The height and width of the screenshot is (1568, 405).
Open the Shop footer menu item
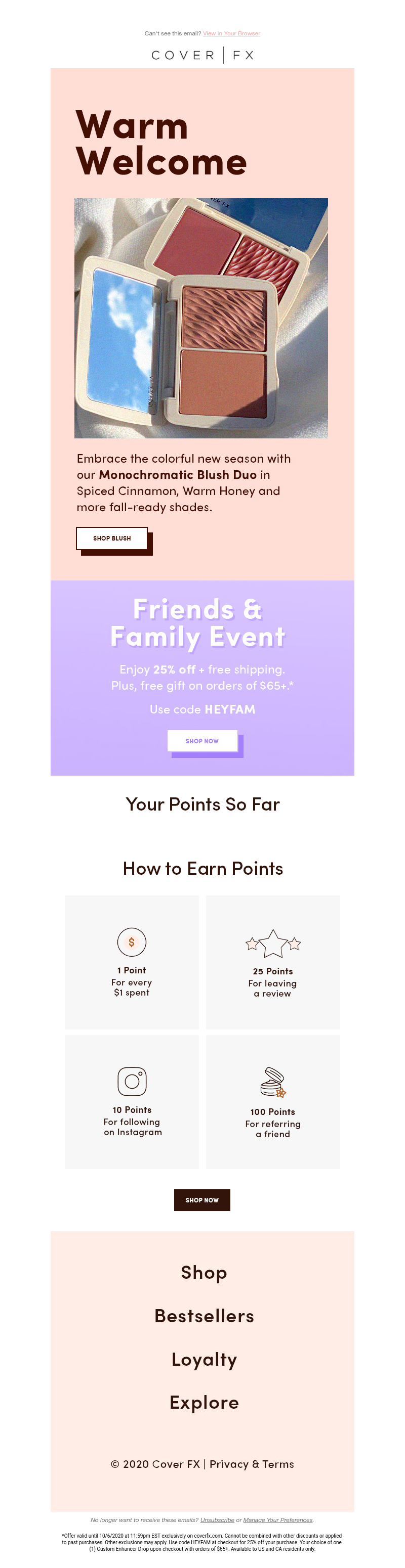[204, 1272]
